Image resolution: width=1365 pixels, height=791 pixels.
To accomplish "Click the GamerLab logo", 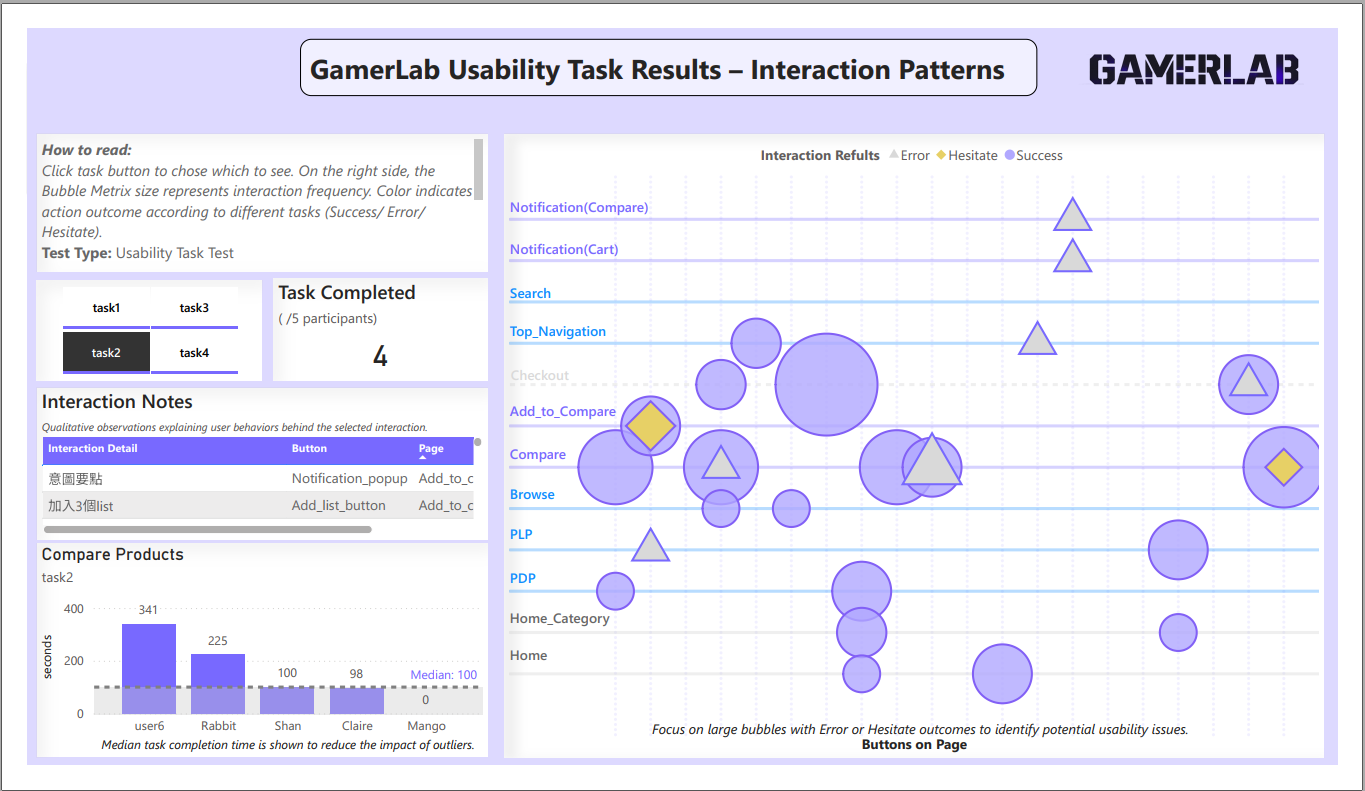I will pyautogui.click(x=1193, y=70).
